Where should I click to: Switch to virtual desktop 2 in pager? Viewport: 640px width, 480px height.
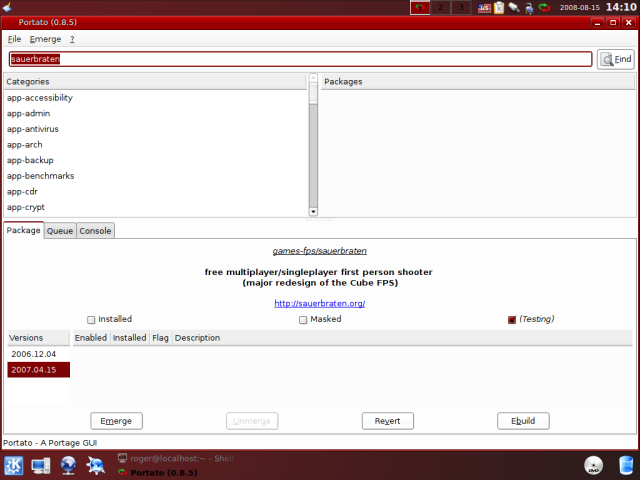(440, 7)
